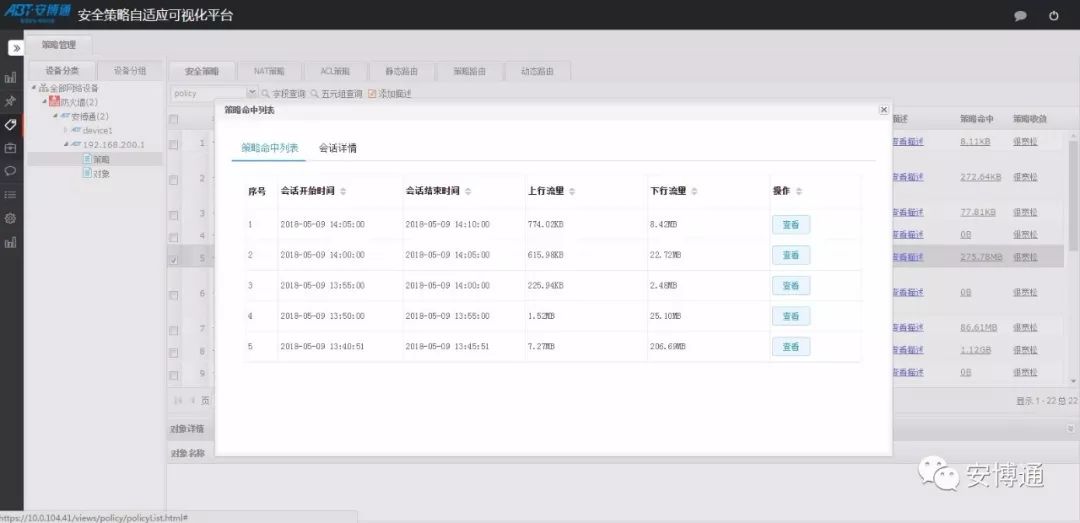Tick the checkbox for table row 1
The height and width of the screenshot is (523, 1080).
click(174, 144)
